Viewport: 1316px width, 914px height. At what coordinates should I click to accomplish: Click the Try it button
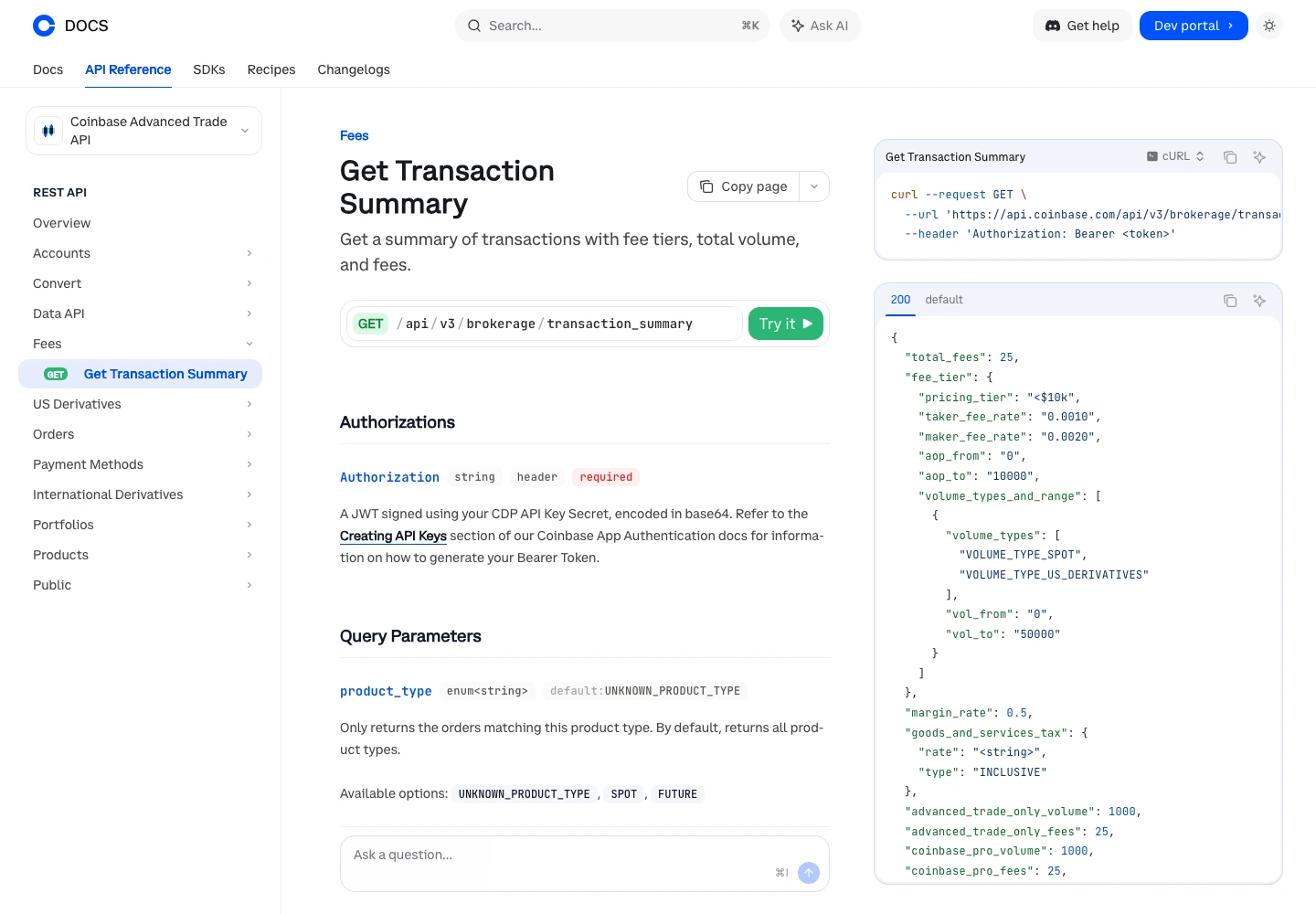(786, 324)
